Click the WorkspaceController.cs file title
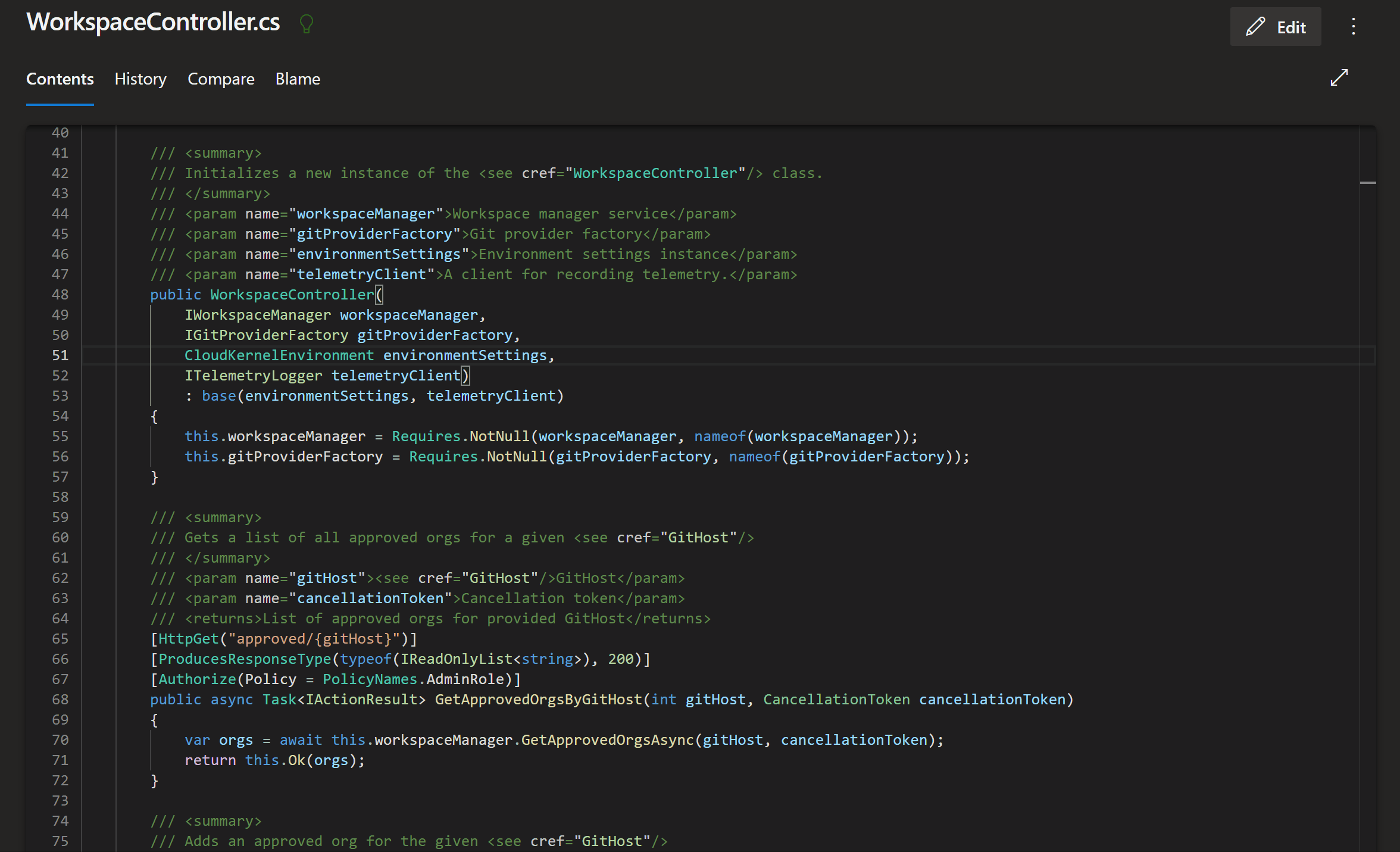The width and height of the screenshot is (1400, 852). point(153,23)
